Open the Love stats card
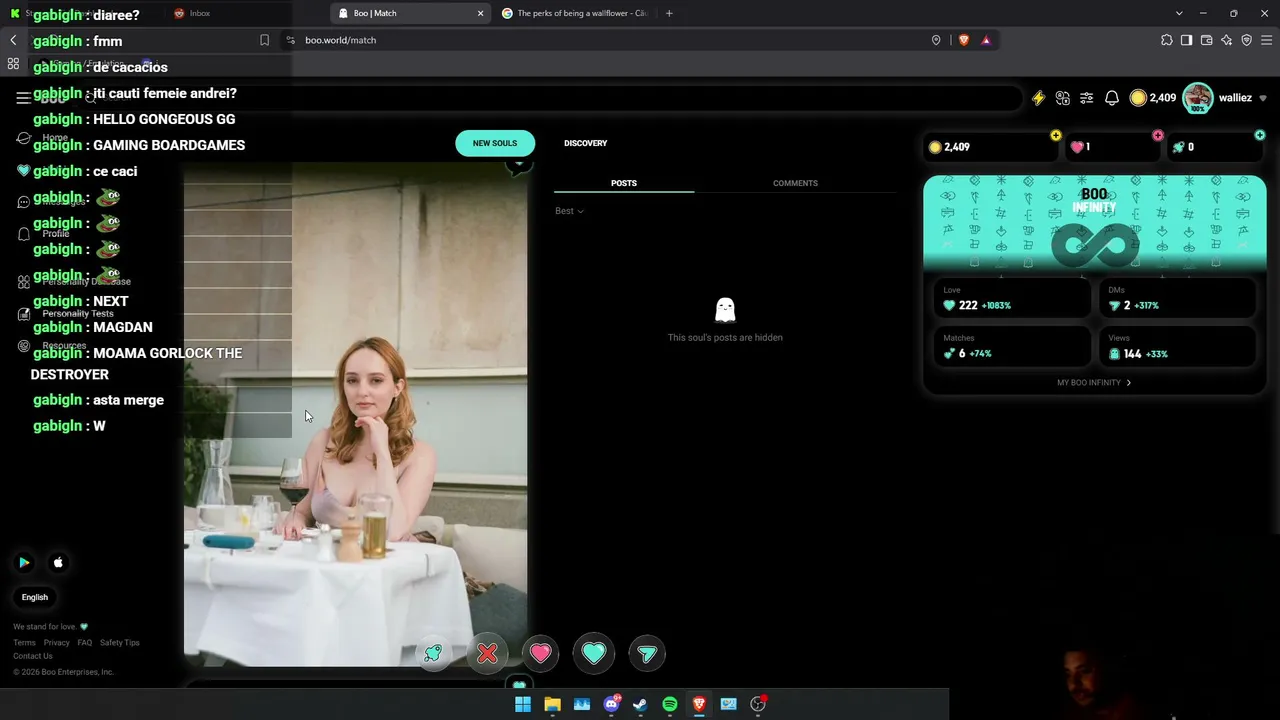Screen dimensions: 1280x720 1010,298
